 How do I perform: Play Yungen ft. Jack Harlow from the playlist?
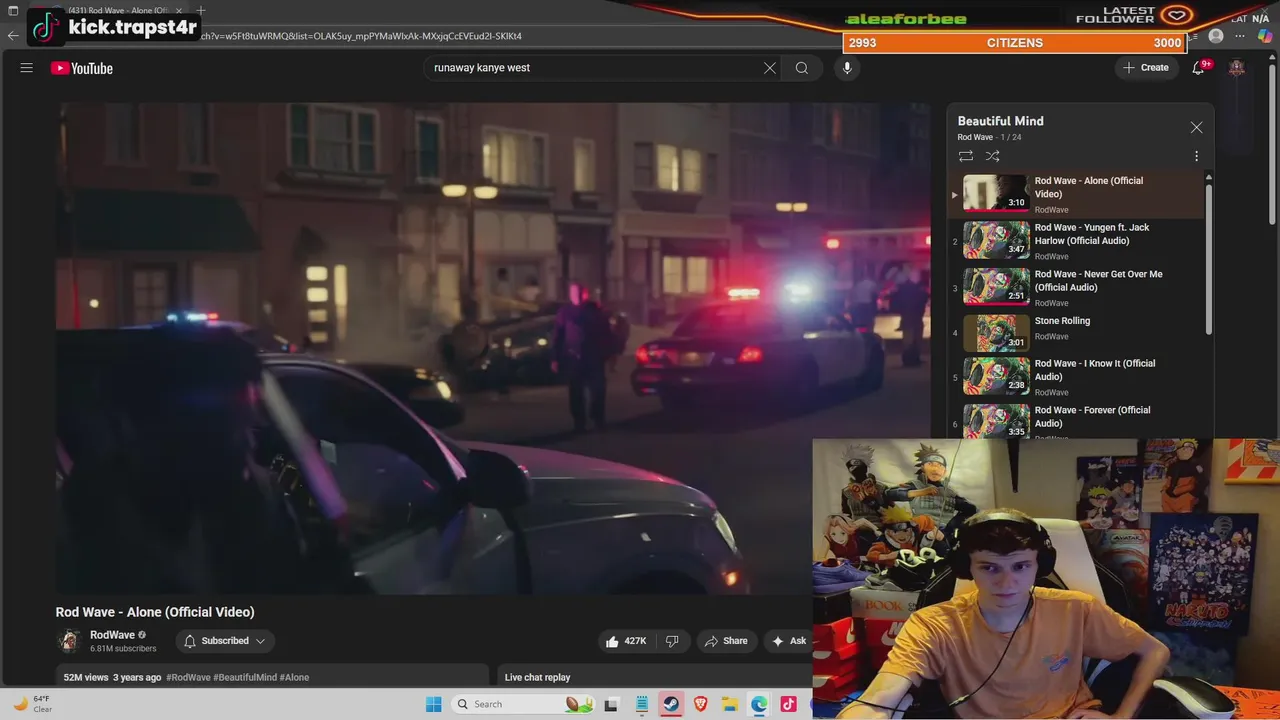point(1076,241)
